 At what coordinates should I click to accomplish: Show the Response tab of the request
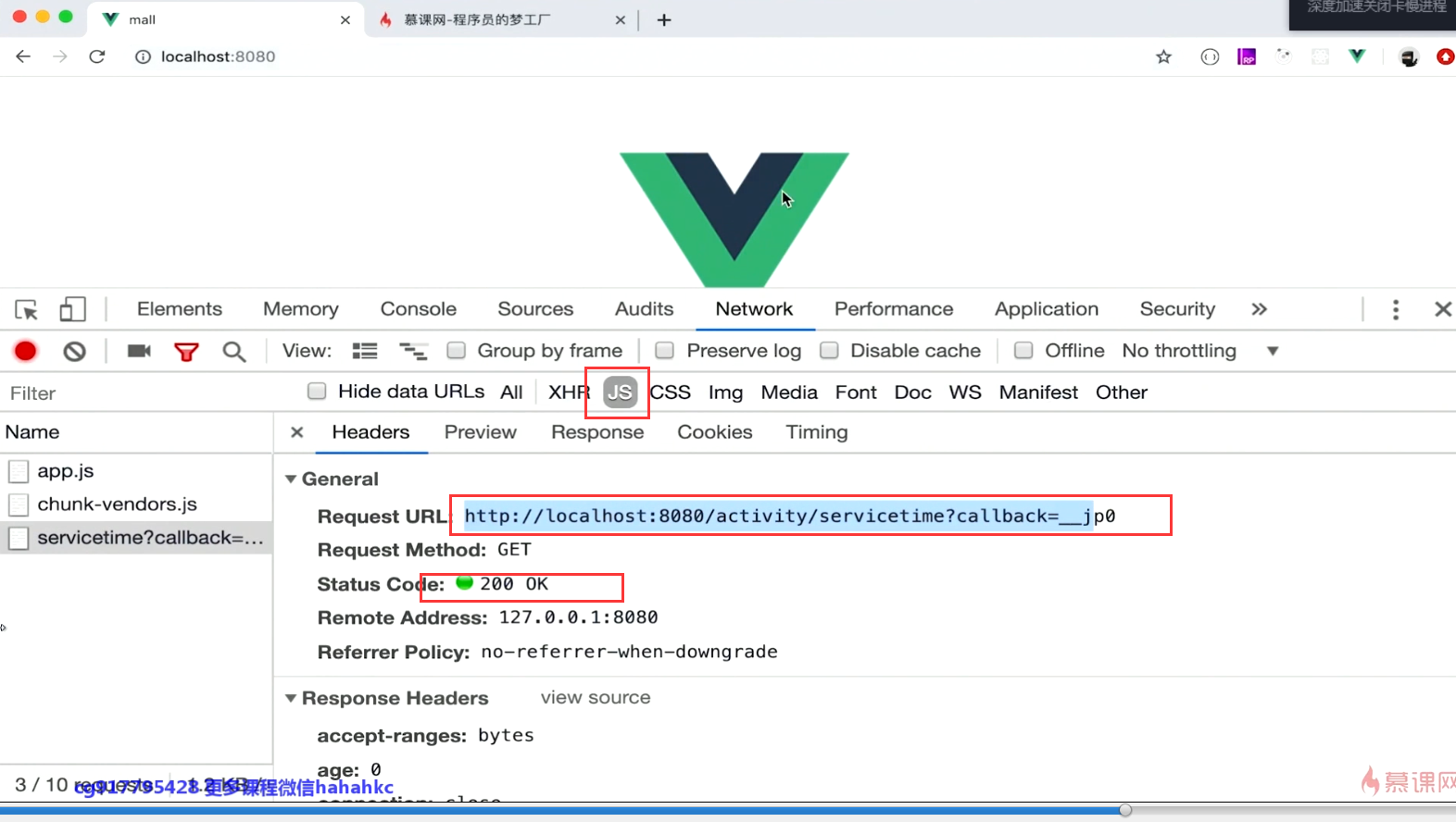(x=597, y=432)
